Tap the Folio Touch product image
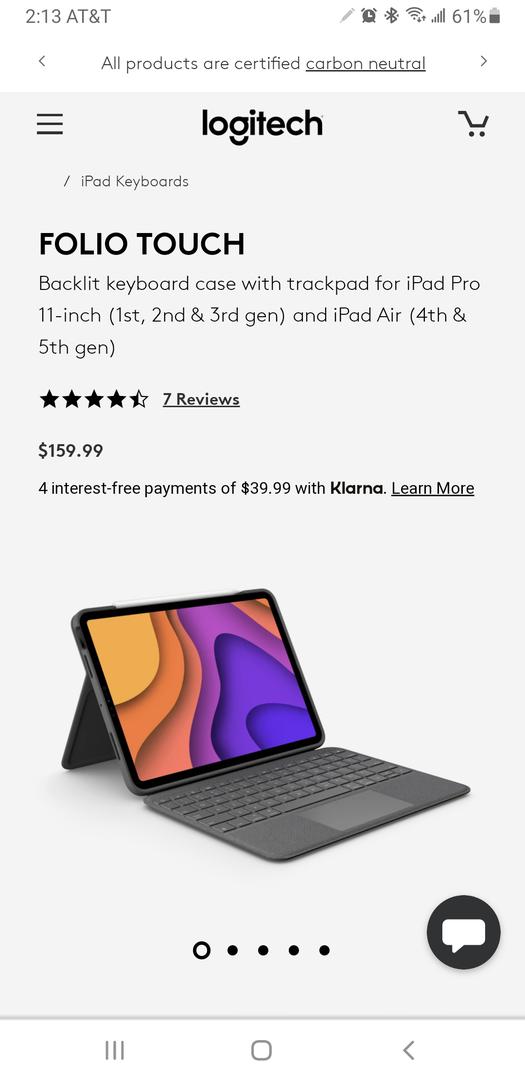 click(x=265, y=724)
